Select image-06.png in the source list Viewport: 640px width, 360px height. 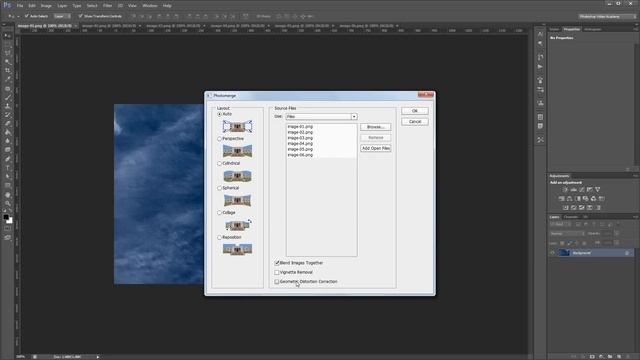point(300,155)
